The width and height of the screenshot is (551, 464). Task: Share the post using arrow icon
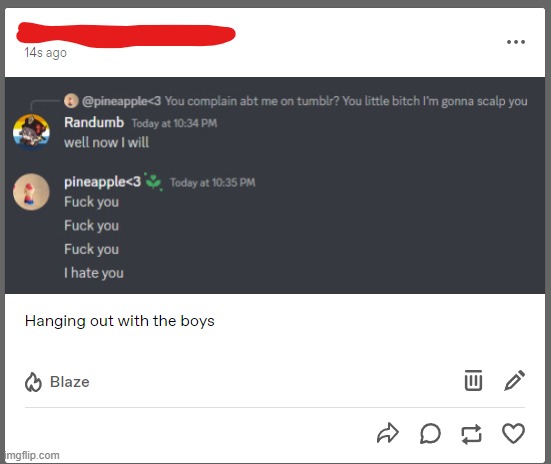(x=388, y=433)
